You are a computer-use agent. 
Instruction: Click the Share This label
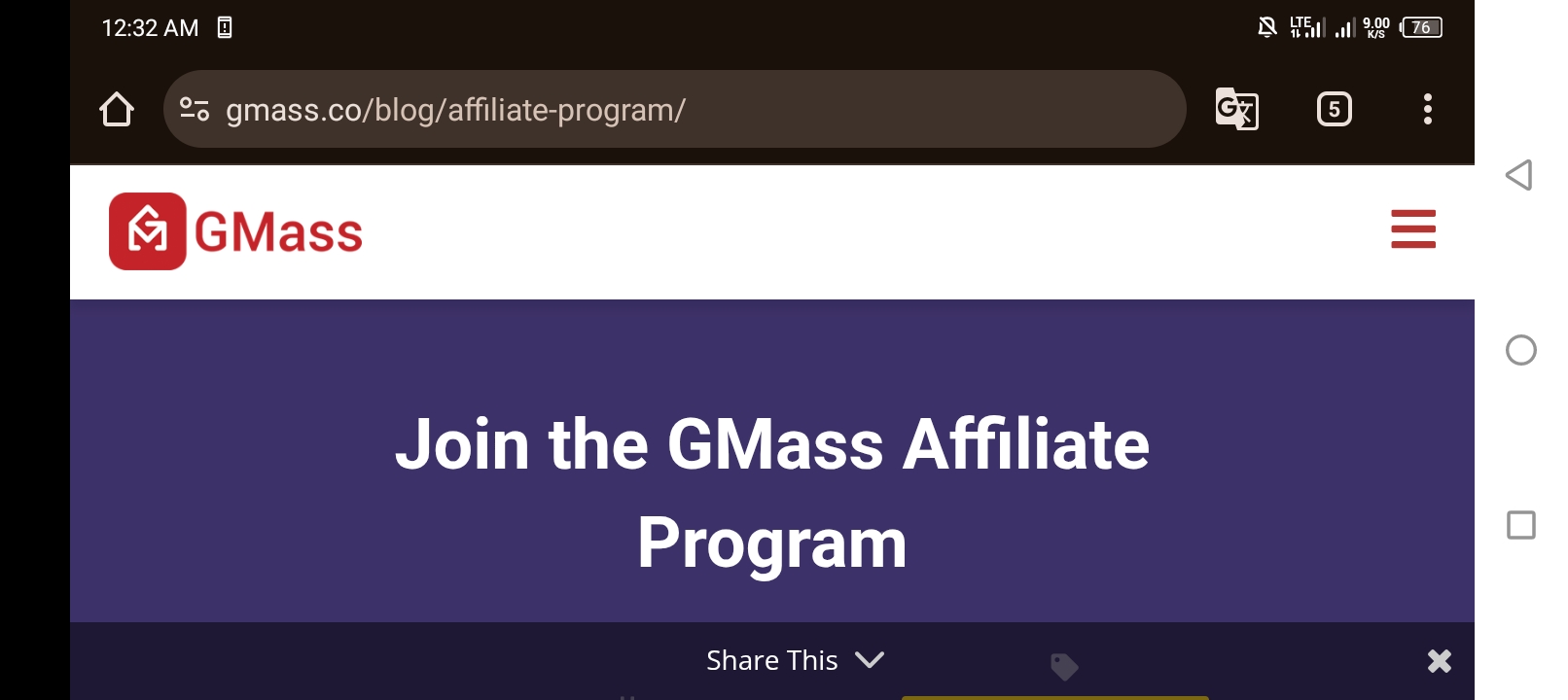pos(771,660)
